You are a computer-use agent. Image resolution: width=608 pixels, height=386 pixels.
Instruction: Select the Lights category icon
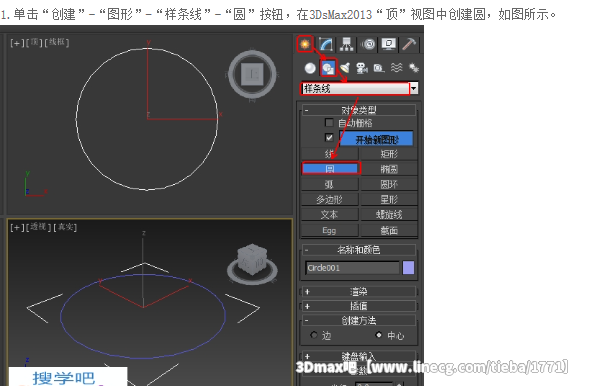click(345, 68)
